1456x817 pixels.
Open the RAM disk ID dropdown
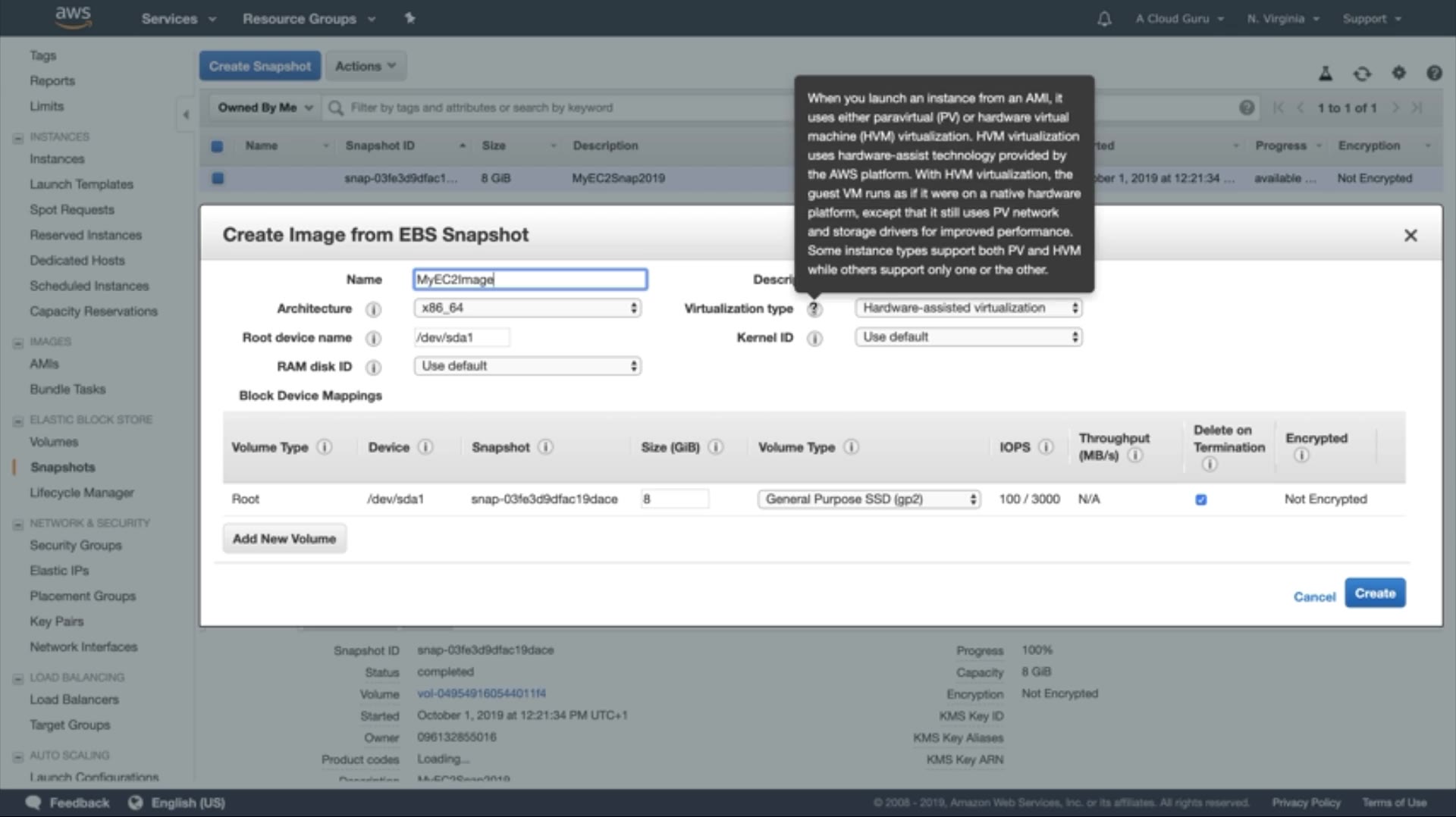click(528, 366)
